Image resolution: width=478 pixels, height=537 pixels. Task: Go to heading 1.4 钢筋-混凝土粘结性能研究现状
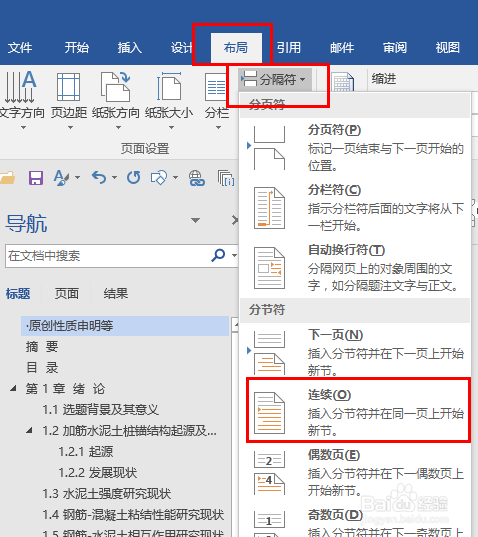(133, 515)
